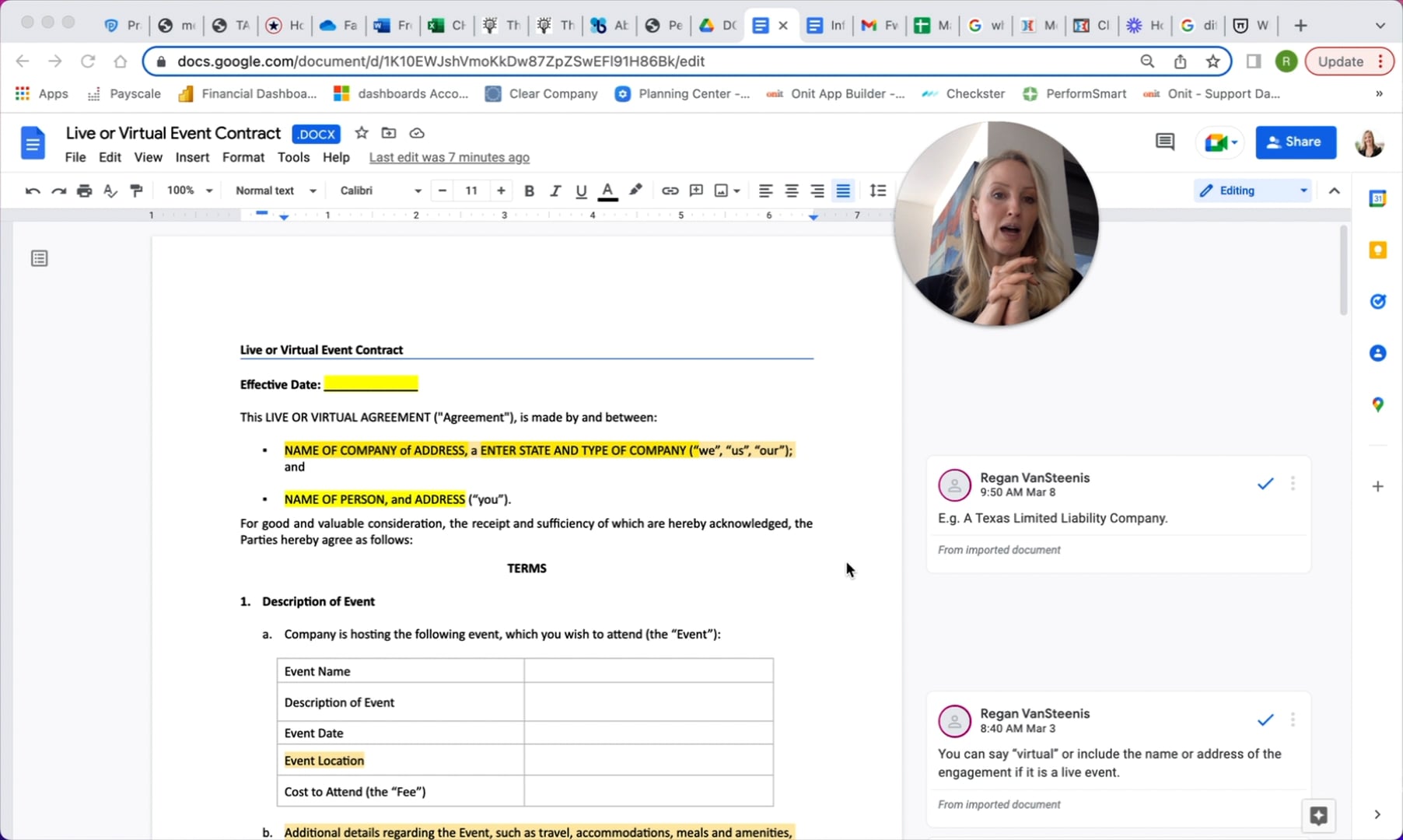The width and height of the screenshot is (1403, 840).
Task: Toggle bold formatting
Action: click(529, 191)
